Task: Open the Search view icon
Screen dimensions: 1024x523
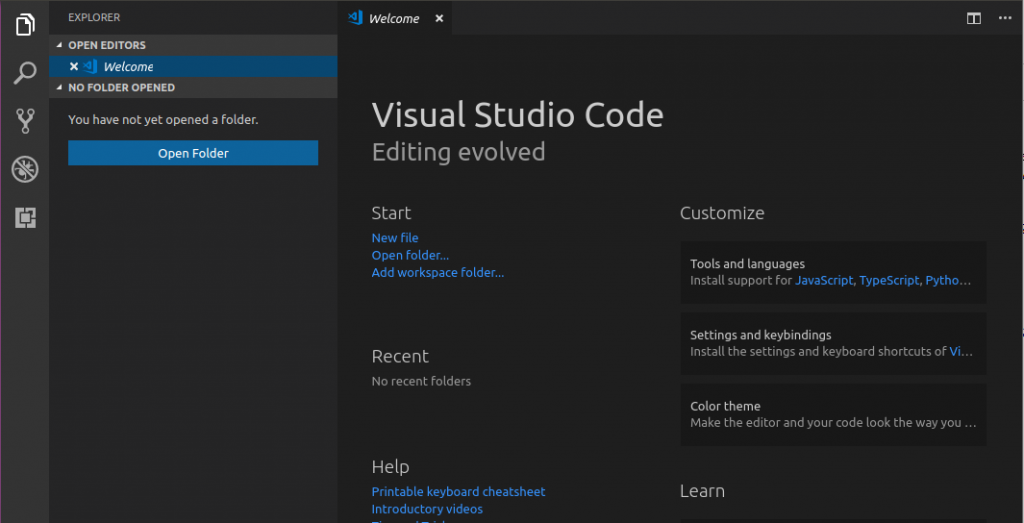Action: click(x=25, y=73)
